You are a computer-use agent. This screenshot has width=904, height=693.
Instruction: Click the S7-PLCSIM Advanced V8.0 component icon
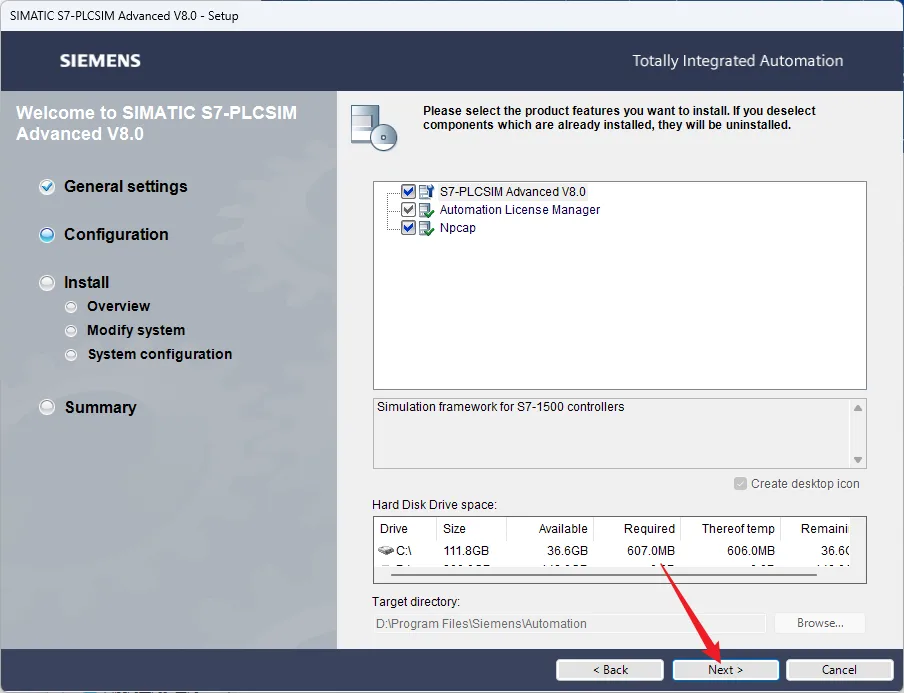426,191
